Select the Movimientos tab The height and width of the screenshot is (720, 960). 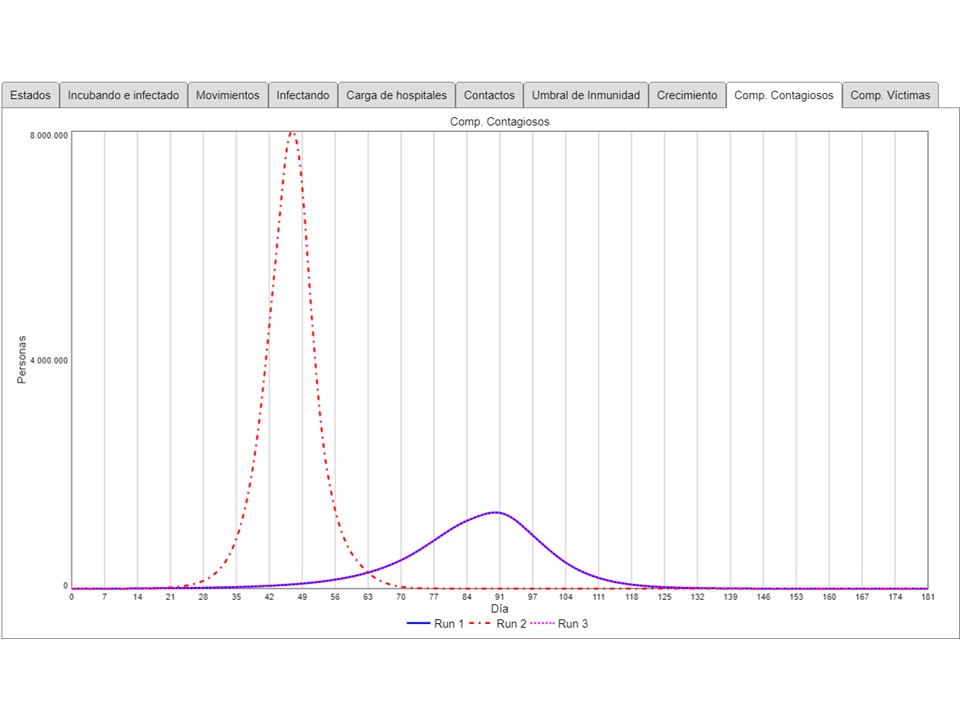pos(227,95)
